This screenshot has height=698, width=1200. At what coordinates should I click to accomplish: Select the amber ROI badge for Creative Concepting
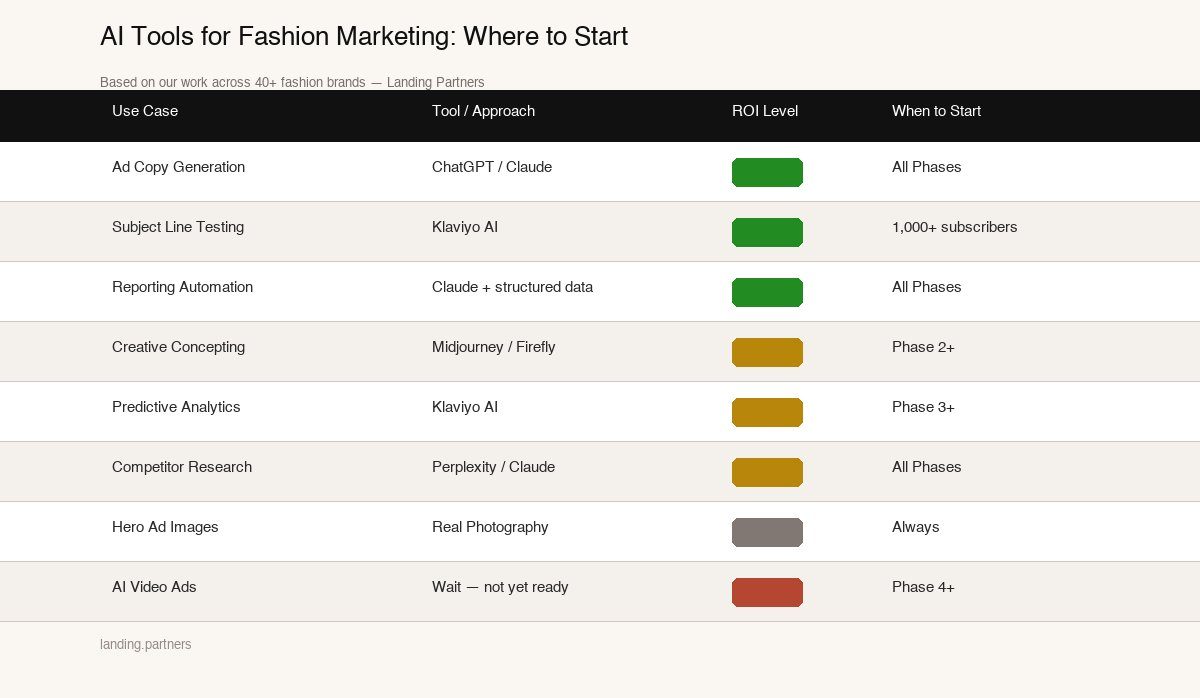767,352
